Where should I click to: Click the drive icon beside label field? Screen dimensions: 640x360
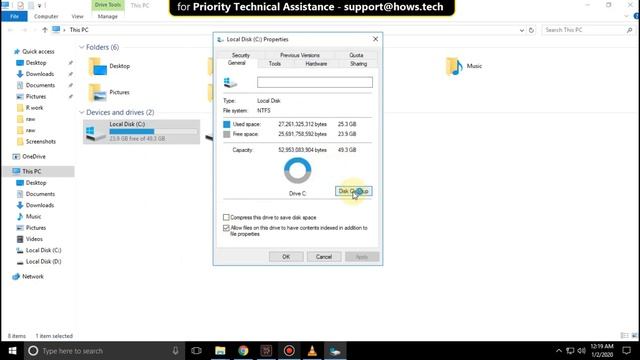[x=230, y=82]
